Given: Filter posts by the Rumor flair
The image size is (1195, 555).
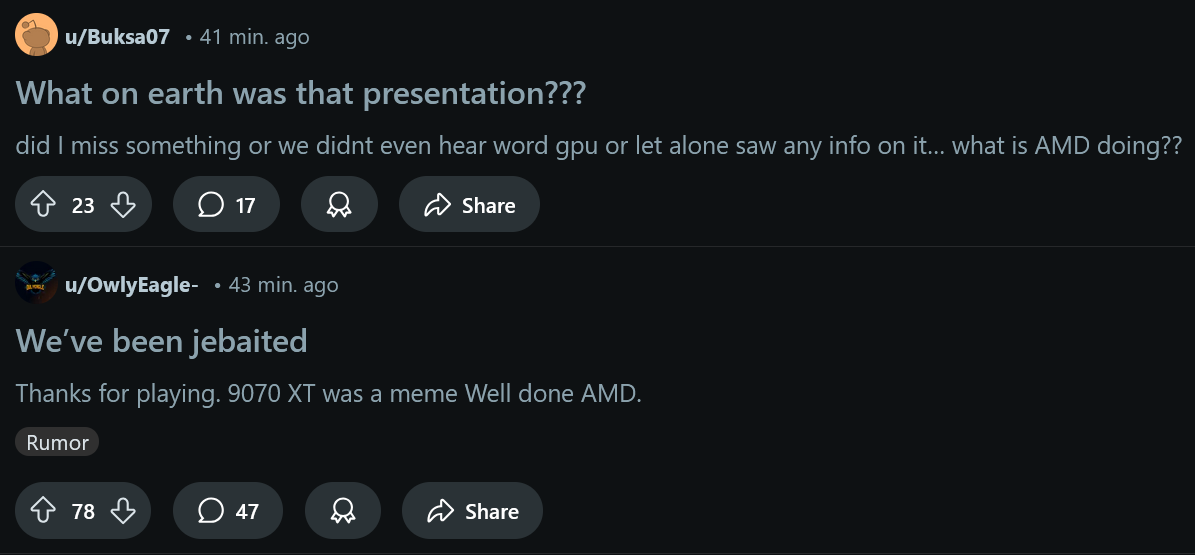Looking at the screenshot, I should tap(57, 442).
